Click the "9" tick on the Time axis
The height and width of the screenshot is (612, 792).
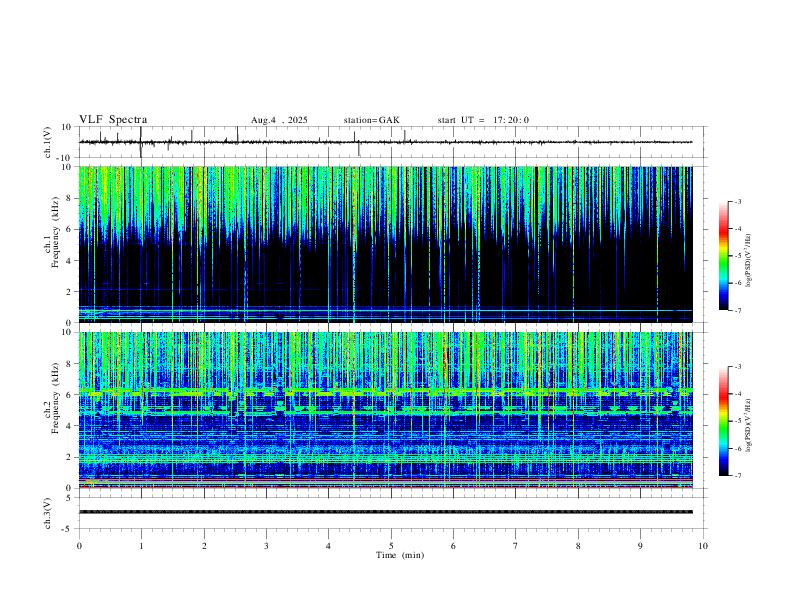[640, 546]
